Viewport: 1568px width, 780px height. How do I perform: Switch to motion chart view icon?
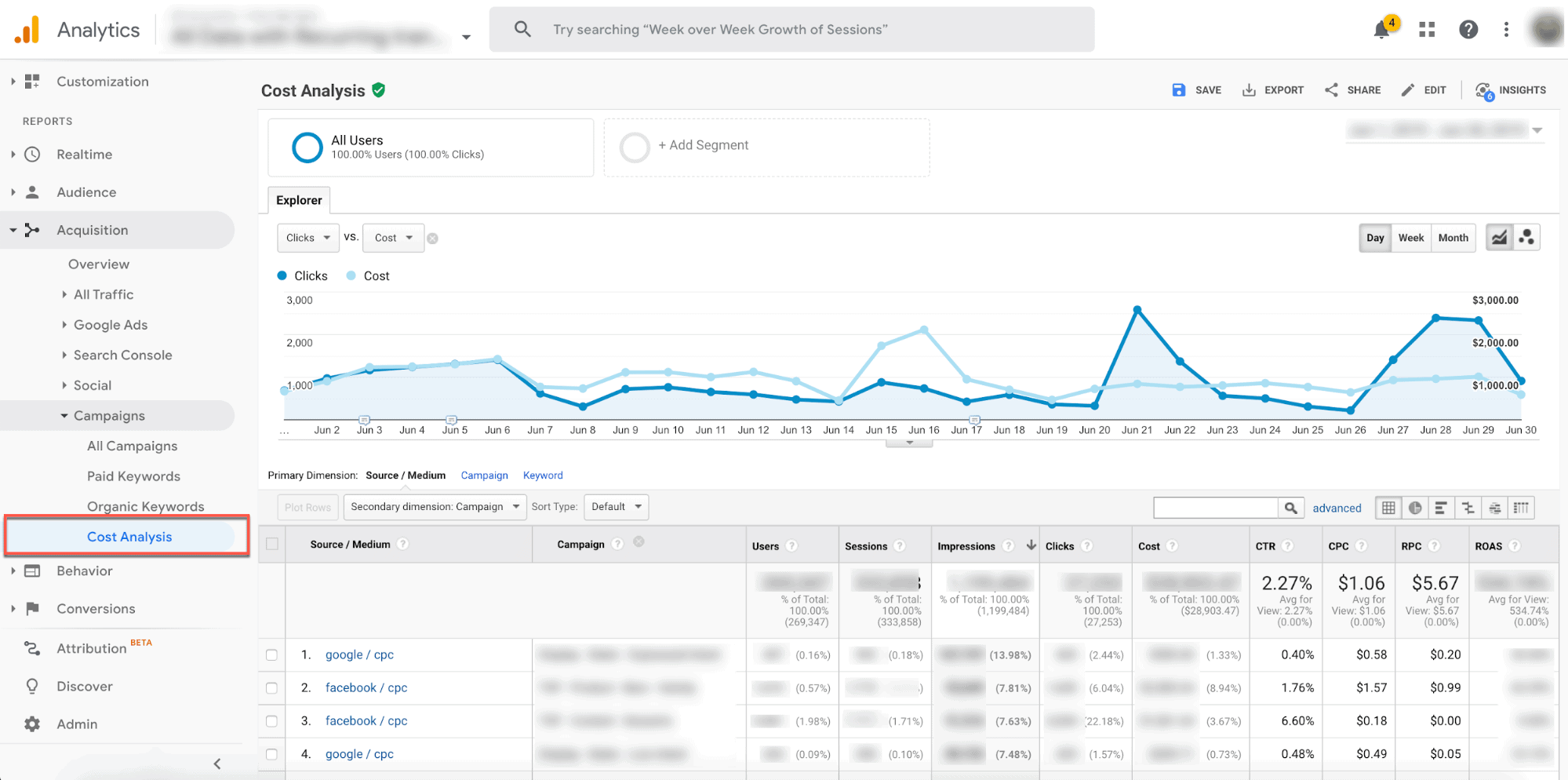pyautogui.click(x=1526, y=238)
